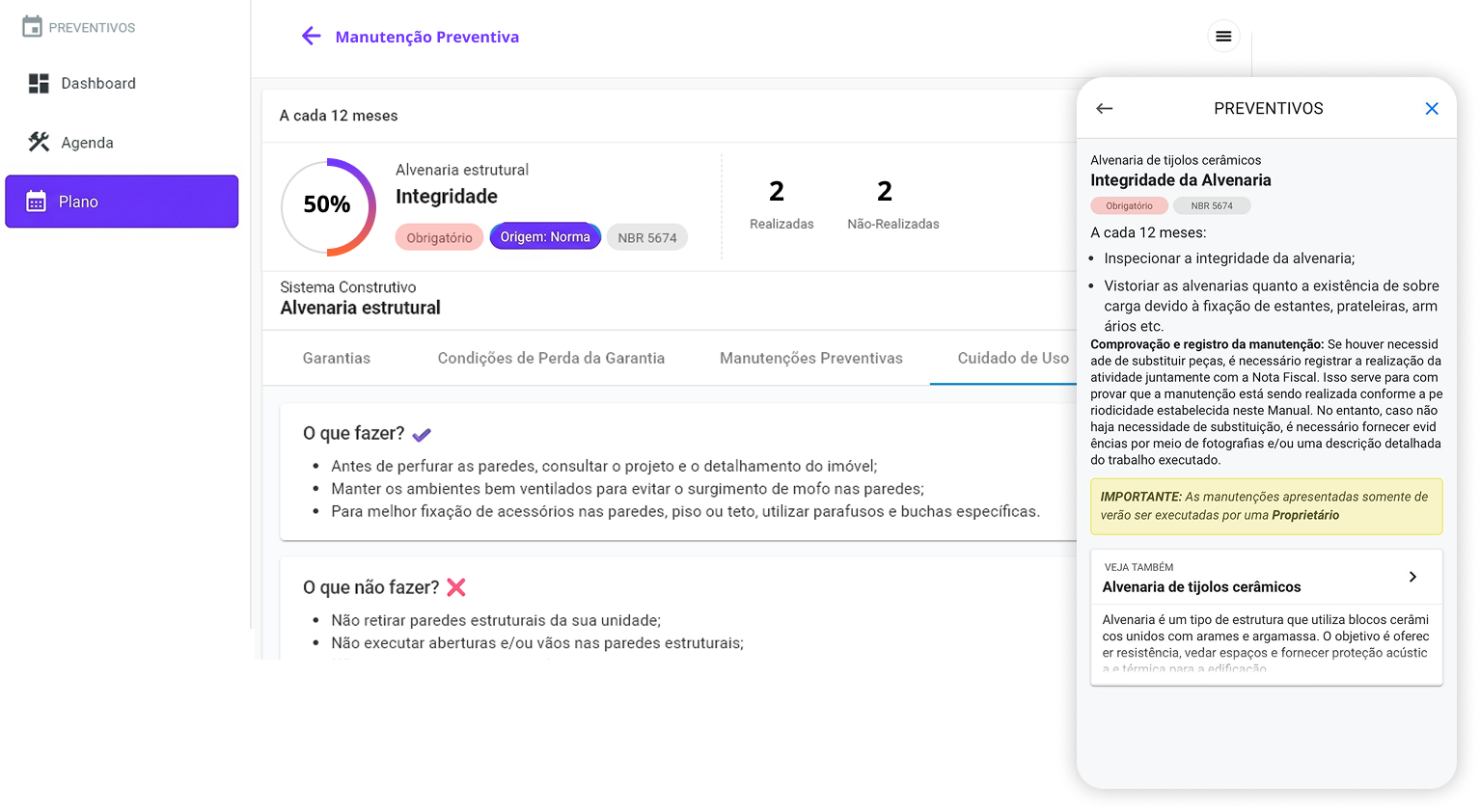Click the back arrow in the Preventivos panel

1105,108
